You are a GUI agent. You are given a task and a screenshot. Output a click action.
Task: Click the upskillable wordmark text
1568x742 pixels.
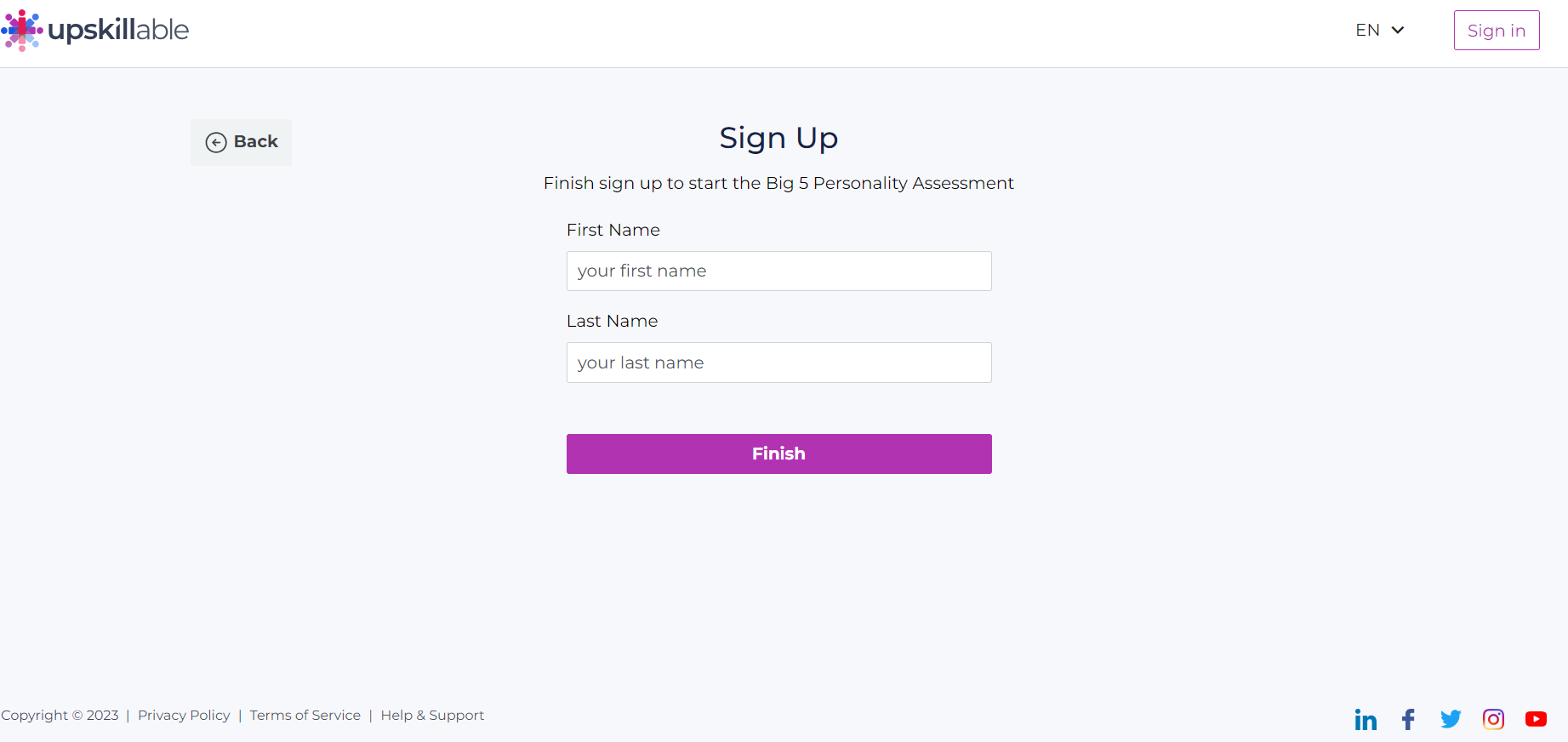point(118,31)
